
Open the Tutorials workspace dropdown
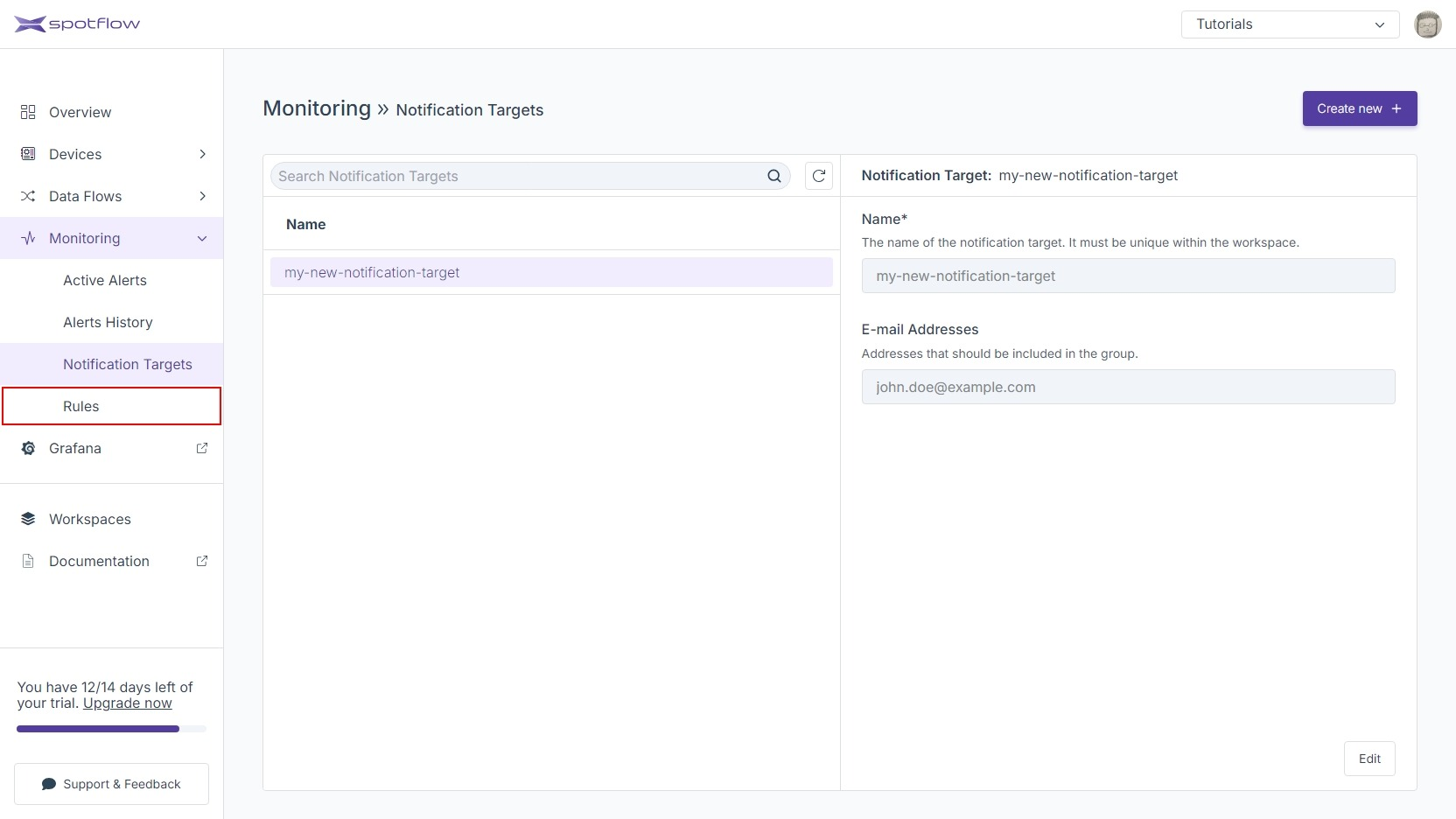coord(1291,24)
